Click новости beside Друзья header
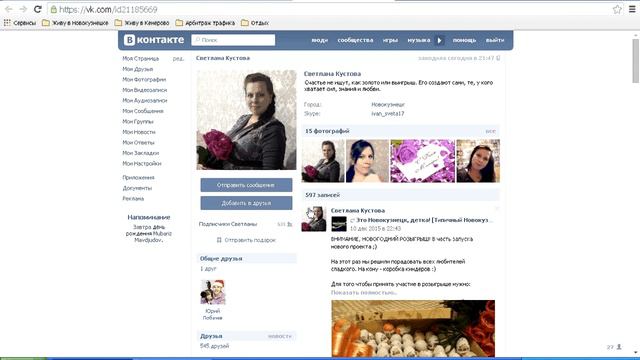640x360 pixels. pos(280,336)
